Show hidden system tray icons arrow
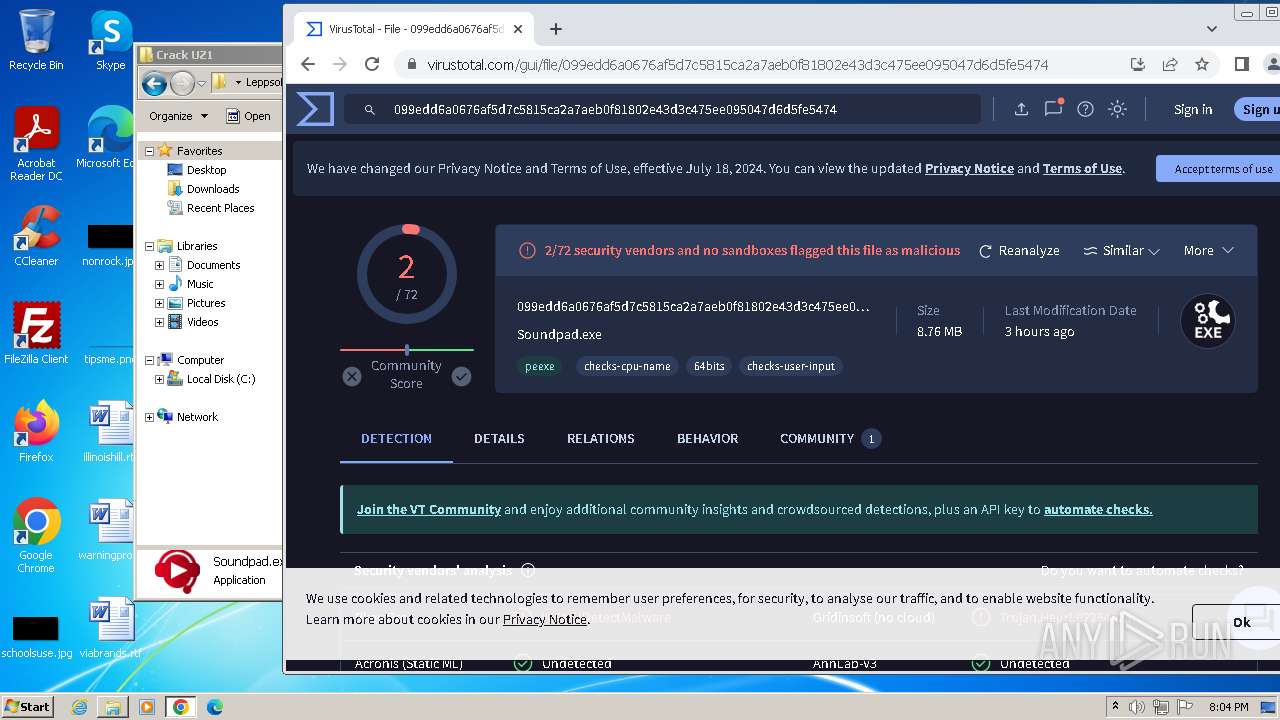 (1115, 707)
